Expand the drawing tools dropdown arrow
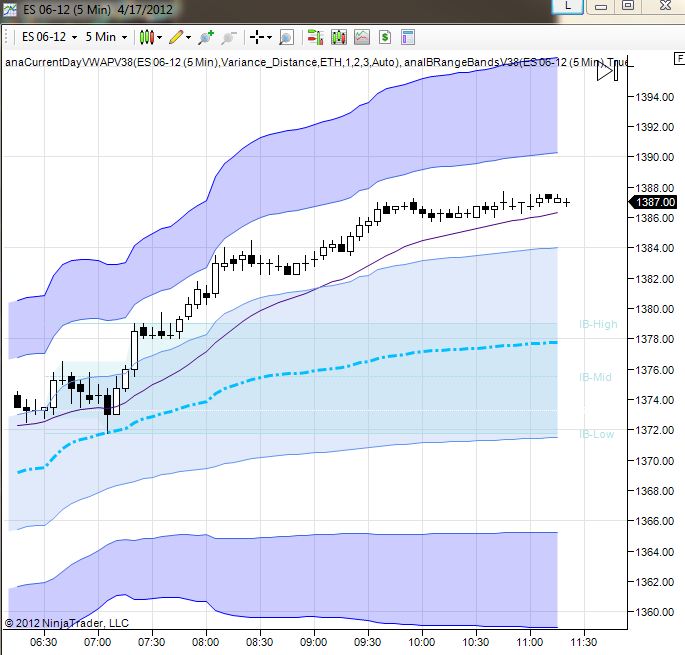 coord(188,38)
